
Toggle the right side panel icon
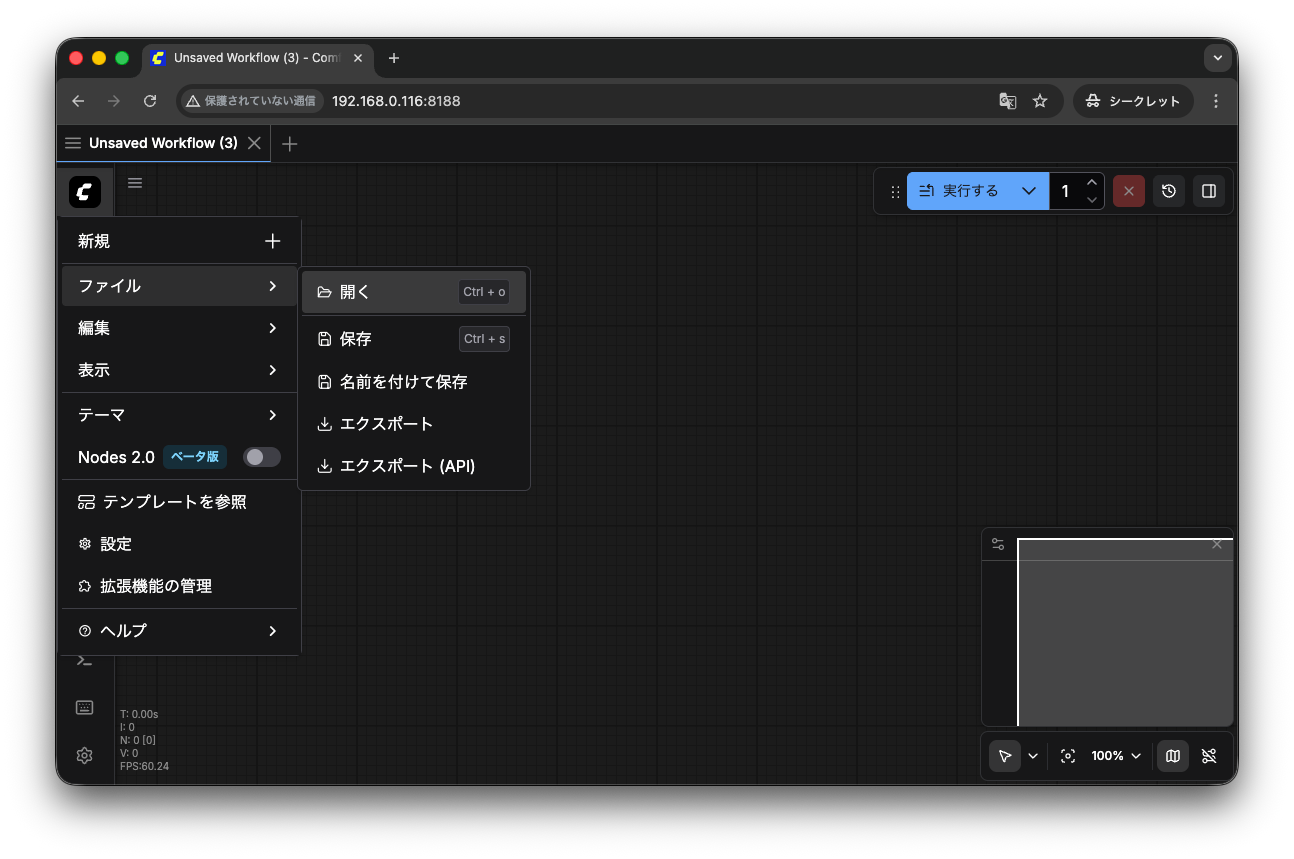point(1209,191)
